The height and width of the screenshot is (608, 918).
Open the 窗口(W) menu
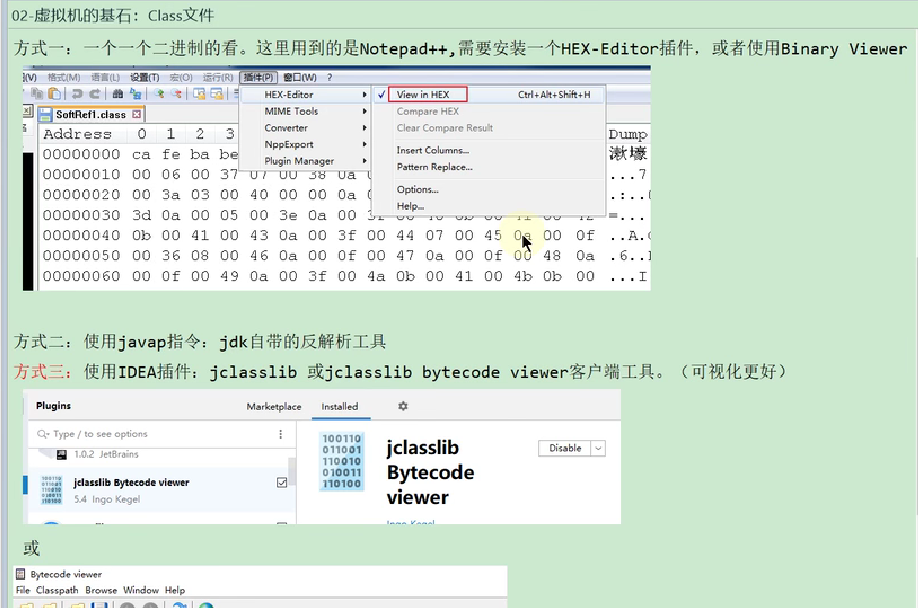coord(300,77)
